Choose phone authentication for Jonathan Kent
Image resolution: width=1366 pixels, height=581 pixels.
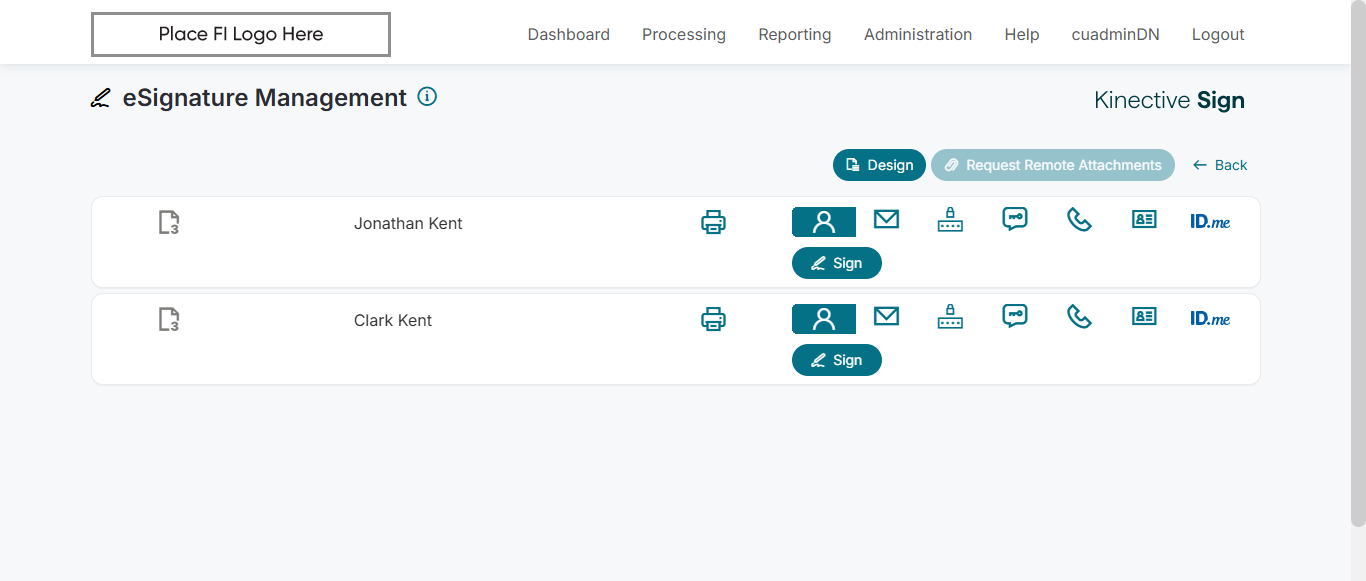1079,220
